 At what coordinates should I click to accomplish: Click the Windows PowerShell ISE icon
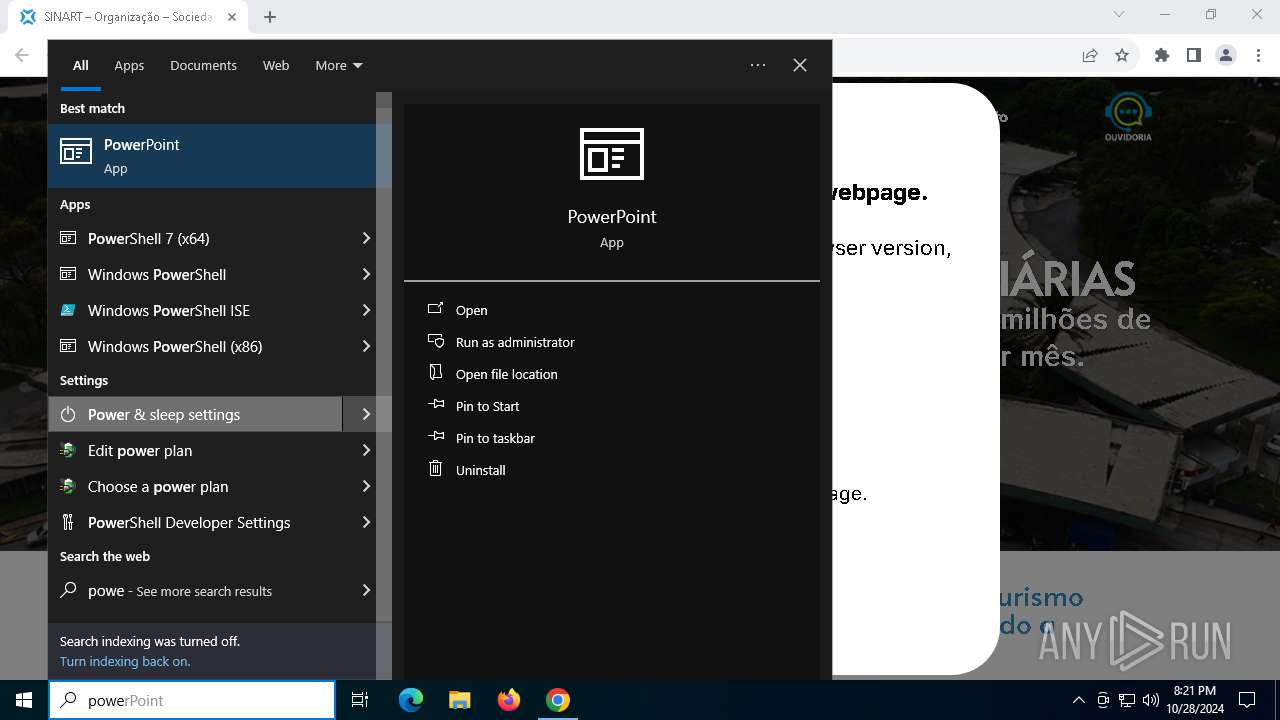(x=68, y=310)
